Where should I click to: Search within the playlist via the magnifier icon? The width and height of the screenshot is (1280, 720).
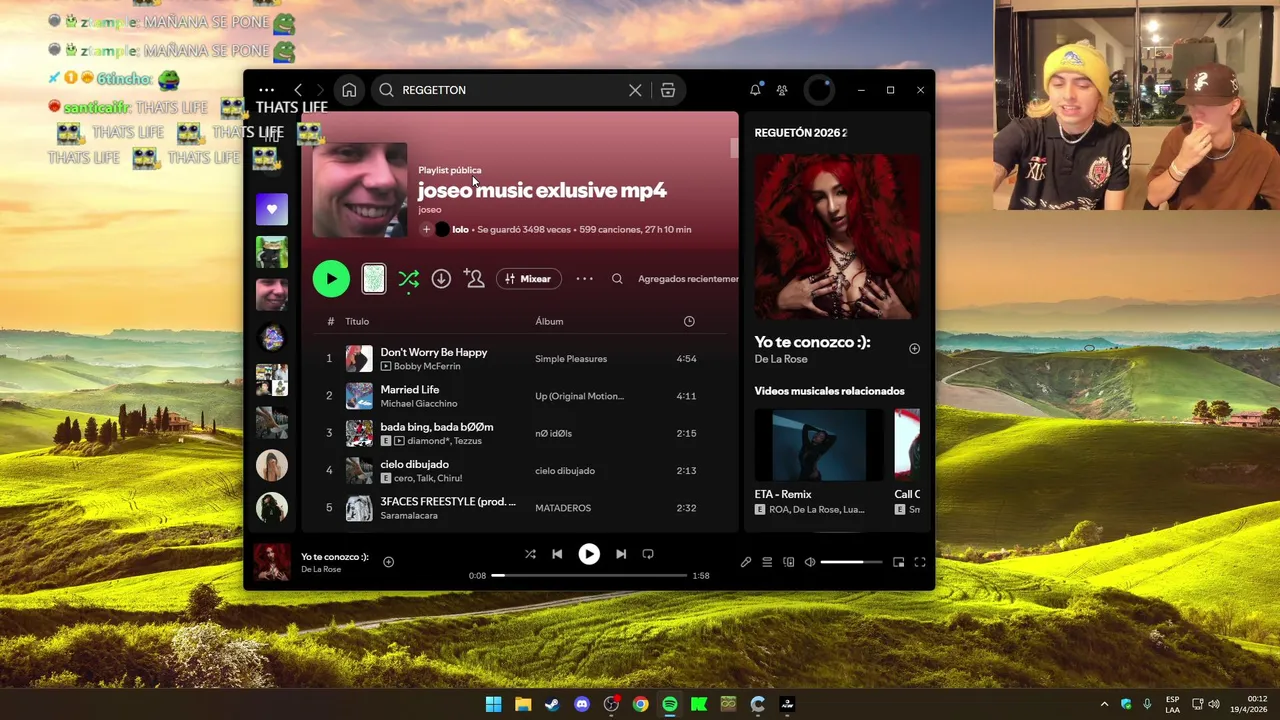click(x=617, y=279)
